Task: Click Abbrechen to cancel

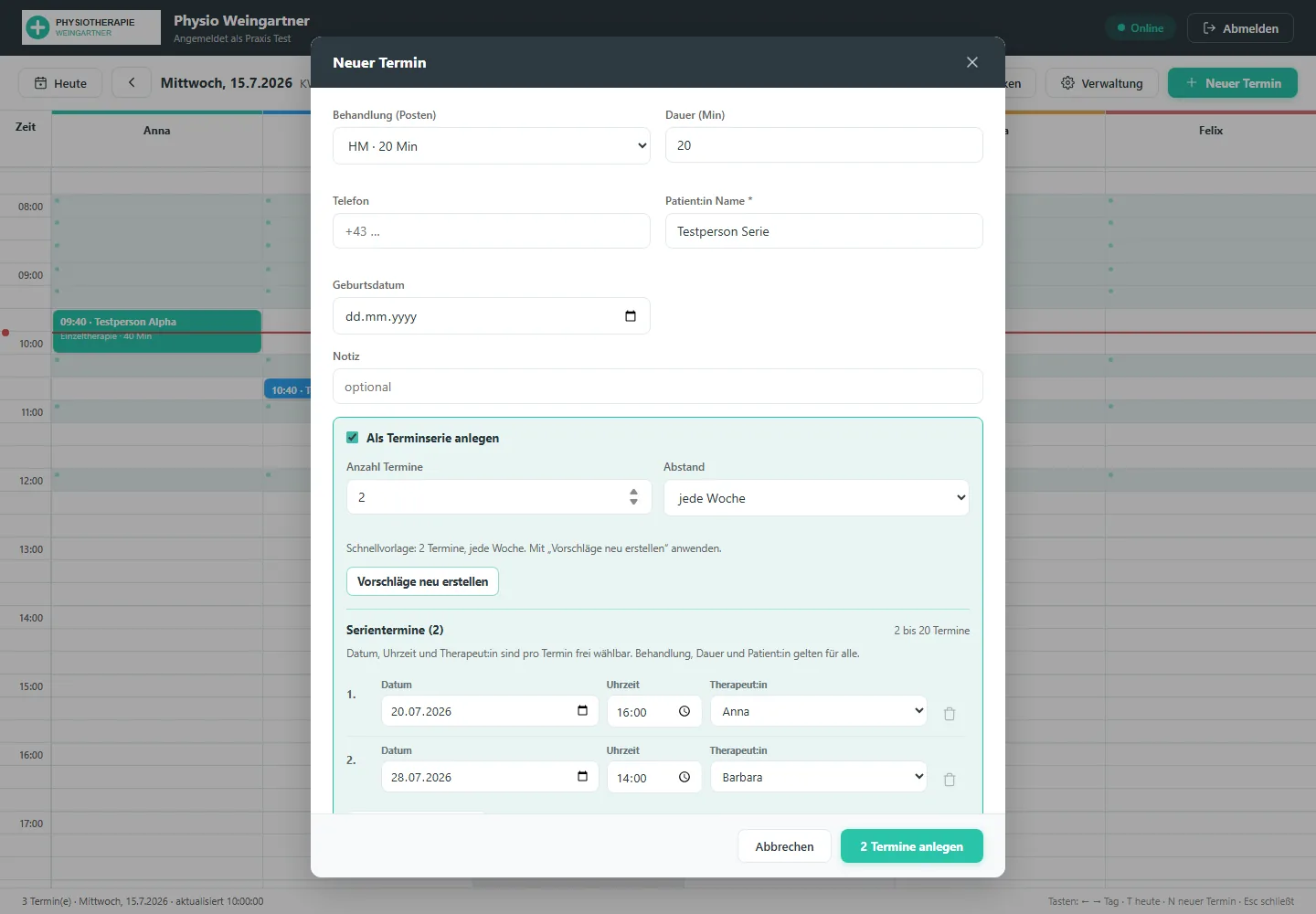Action: (x=784, y=846)
